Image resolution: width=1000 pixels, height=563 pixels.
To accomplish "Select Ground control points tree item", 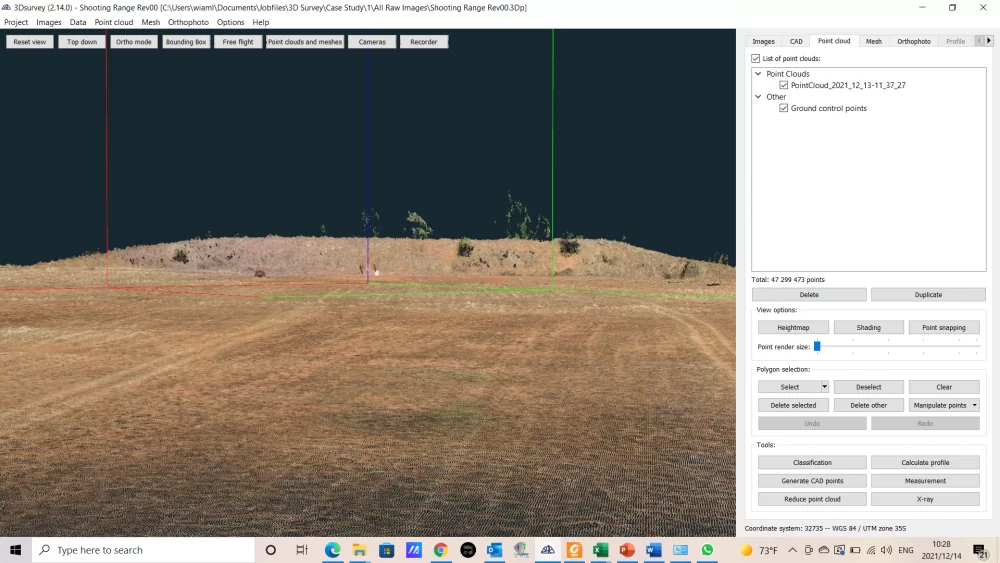I will (x=828, y=108).
